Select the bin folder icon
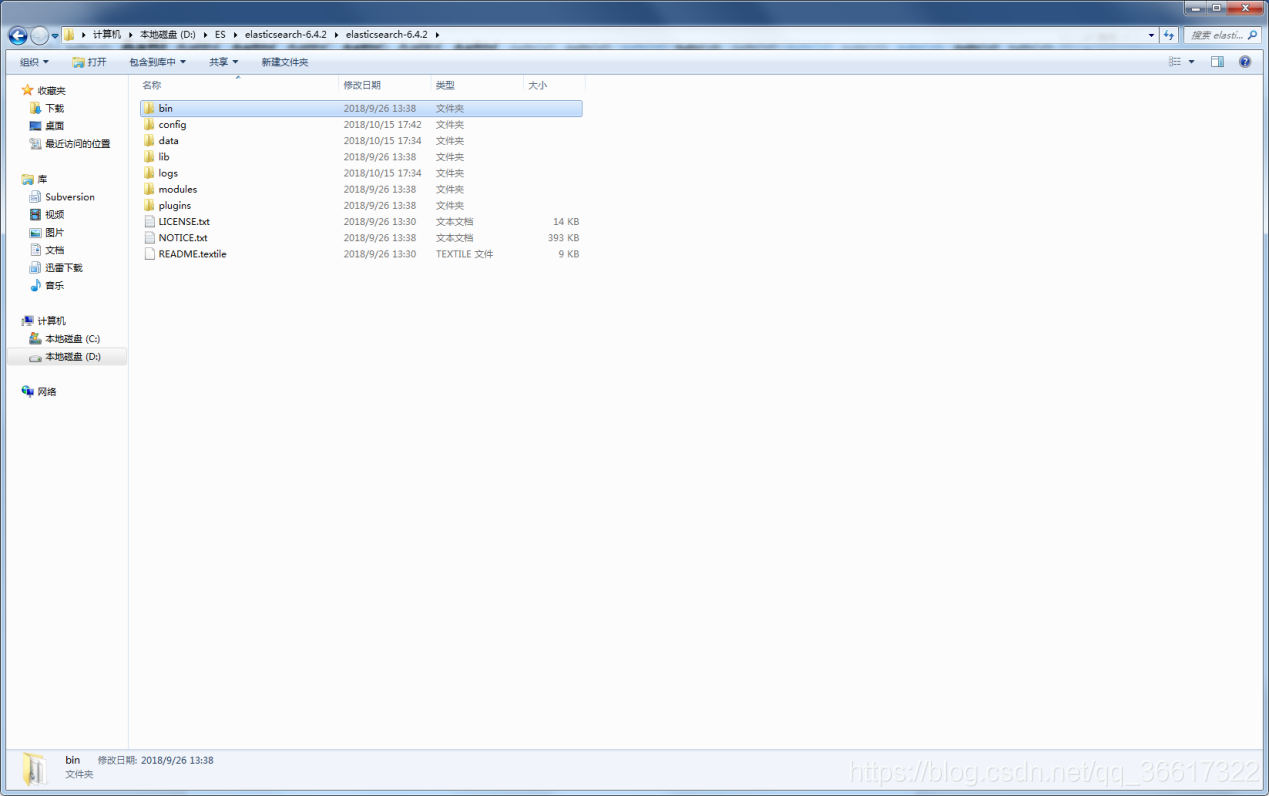The width and height of the screenshot is (1269, 796). click(x=149, y=108)
